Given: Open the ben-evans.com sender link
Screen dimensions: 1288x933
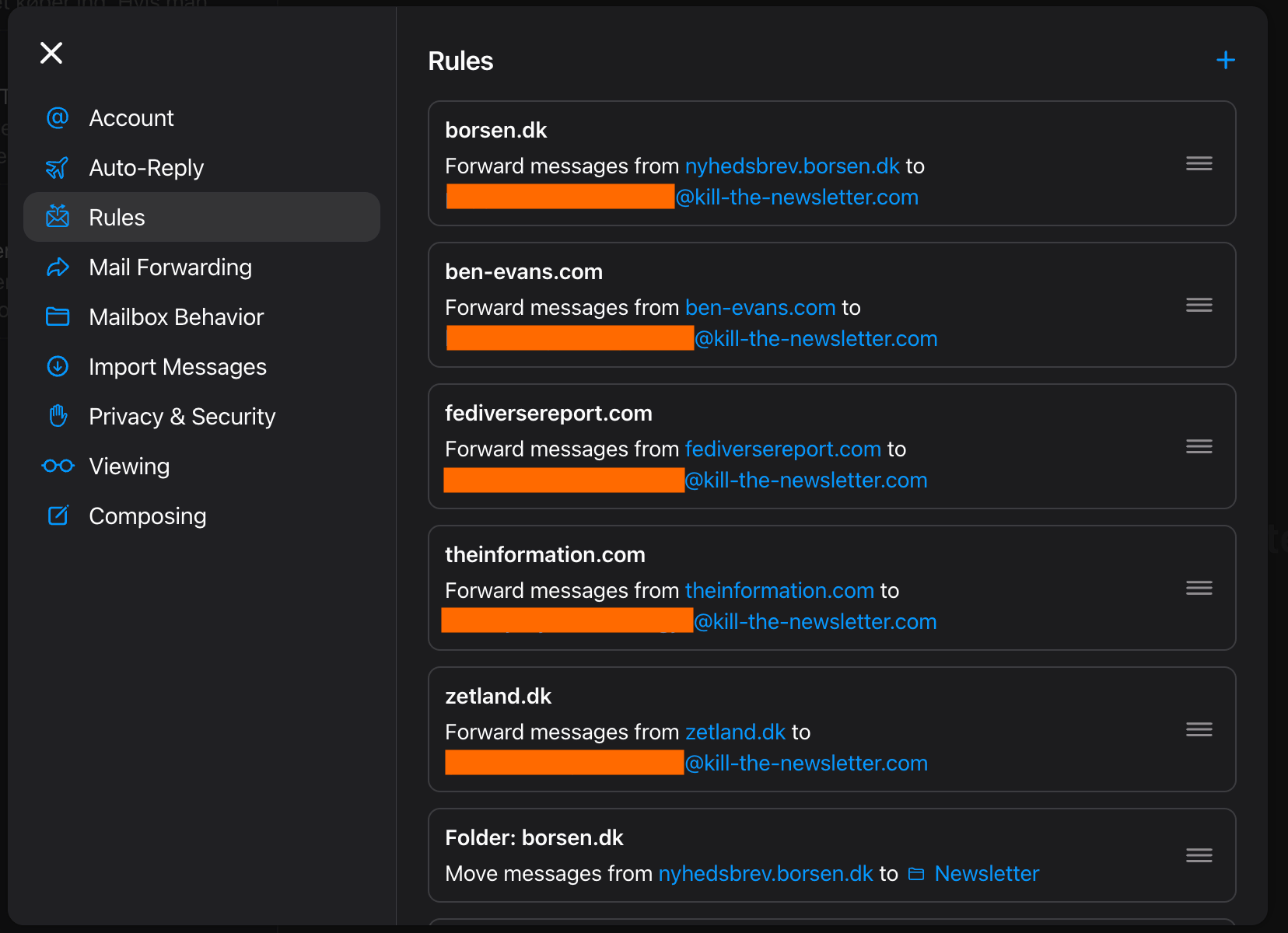Looking at the screenshot, I should click(x=759, y=307).
